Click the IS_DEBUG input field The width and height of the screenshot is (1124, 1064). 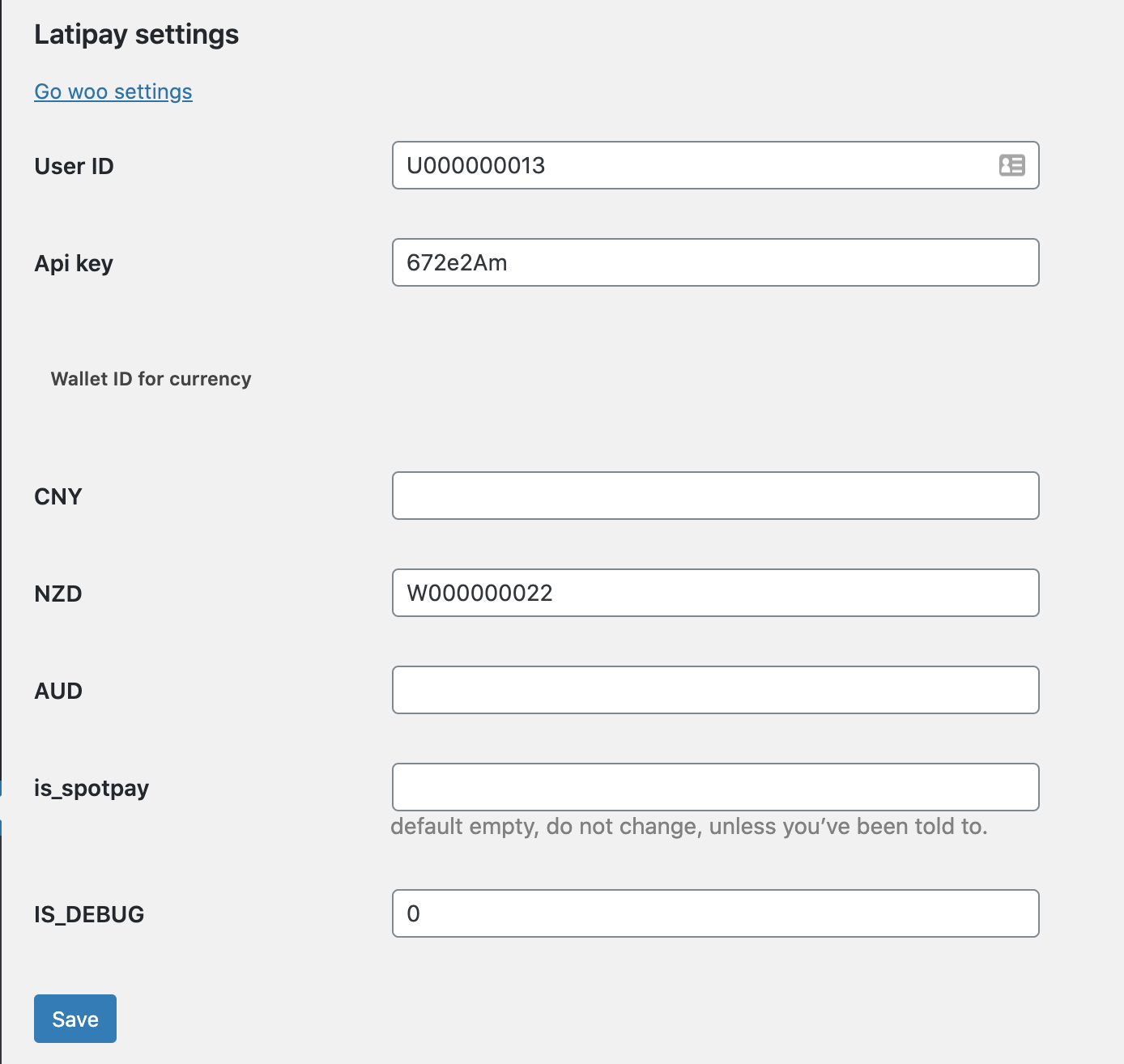tap(716, 913)
